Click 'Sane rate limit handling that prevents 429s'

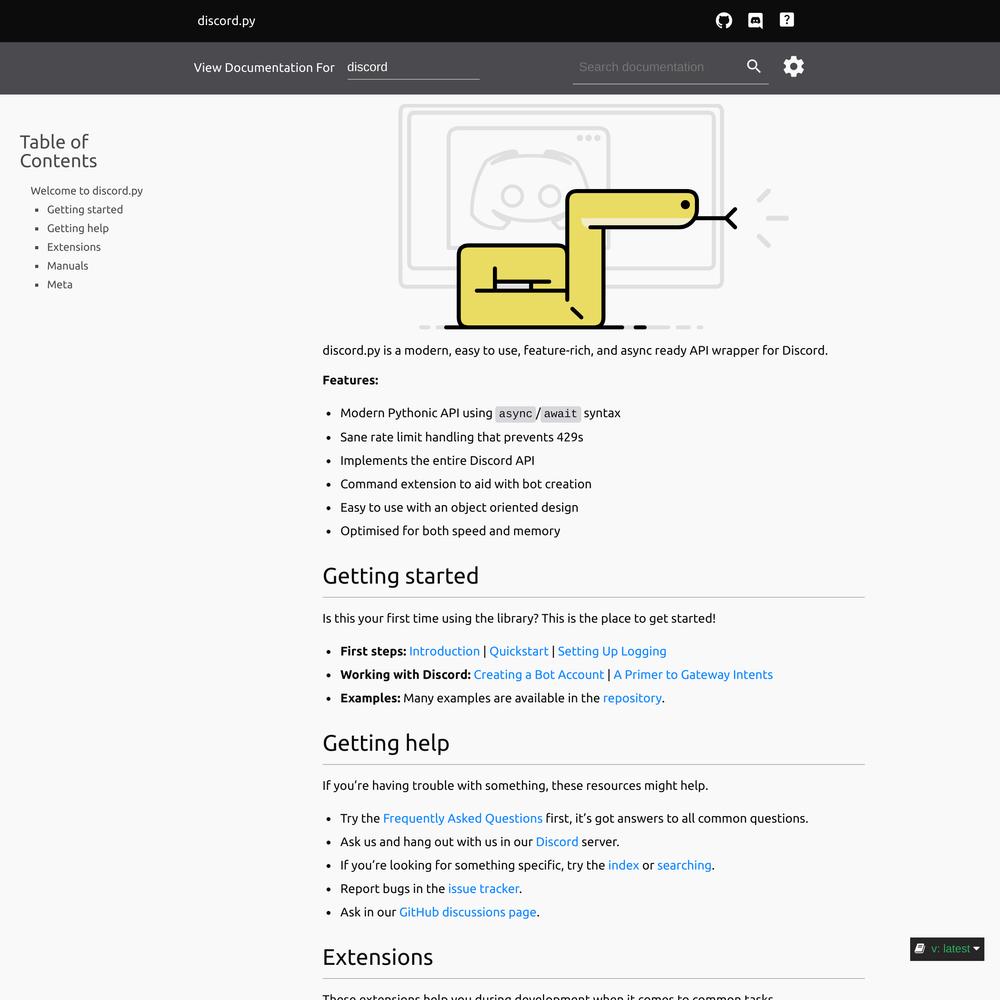tap(461, 437)
